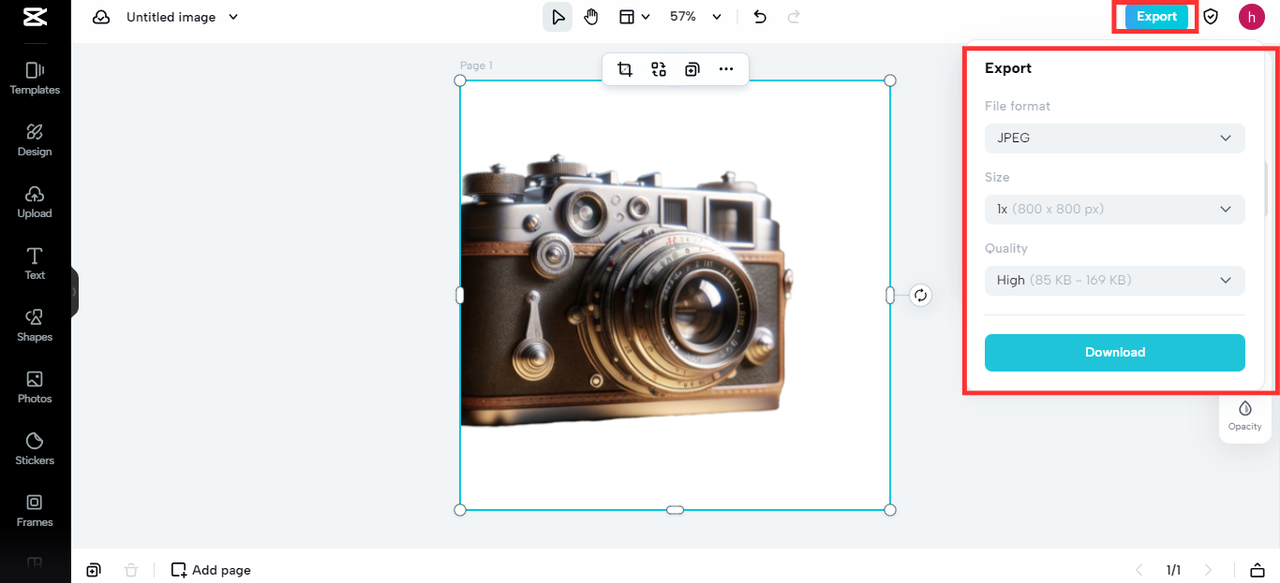
Task: Open the pages overview icon at bottom right
Action: point(1258,570)
